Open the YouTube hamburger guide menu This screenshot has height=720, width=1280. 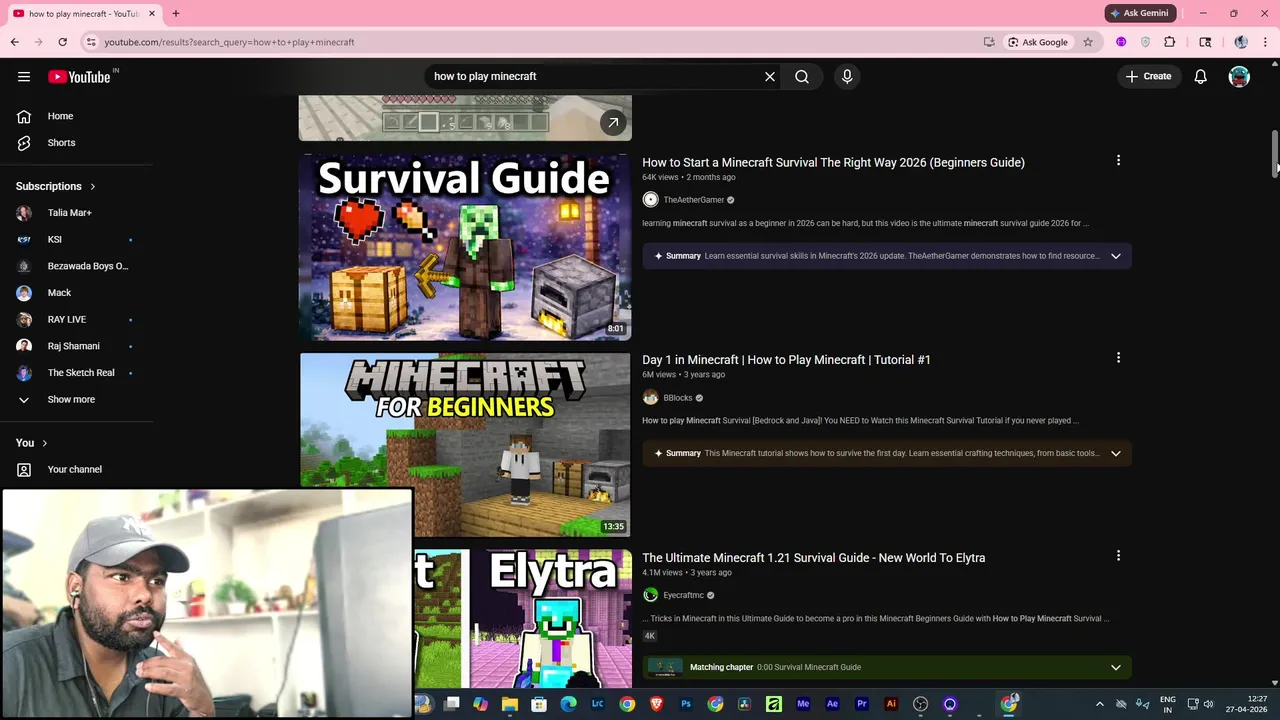pos(24,76)
